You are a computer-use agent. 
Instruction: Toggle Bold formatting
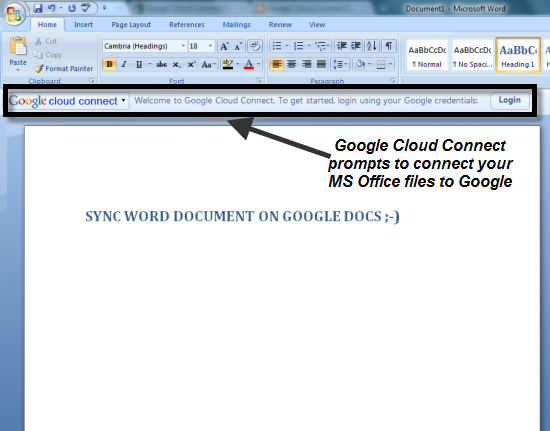pyautogui.click(x=109, y=65)
